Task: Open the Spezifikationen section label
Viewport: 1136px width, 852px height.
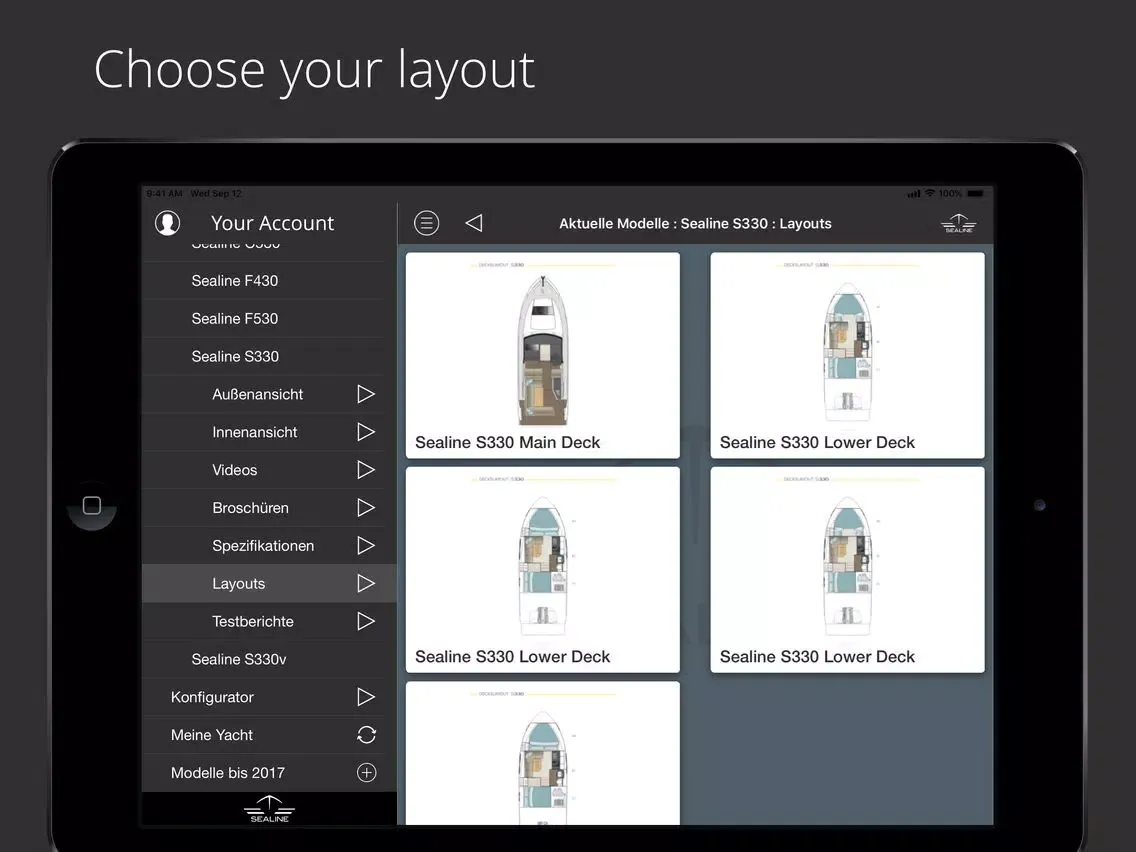Action: click(x=263, y=546)
